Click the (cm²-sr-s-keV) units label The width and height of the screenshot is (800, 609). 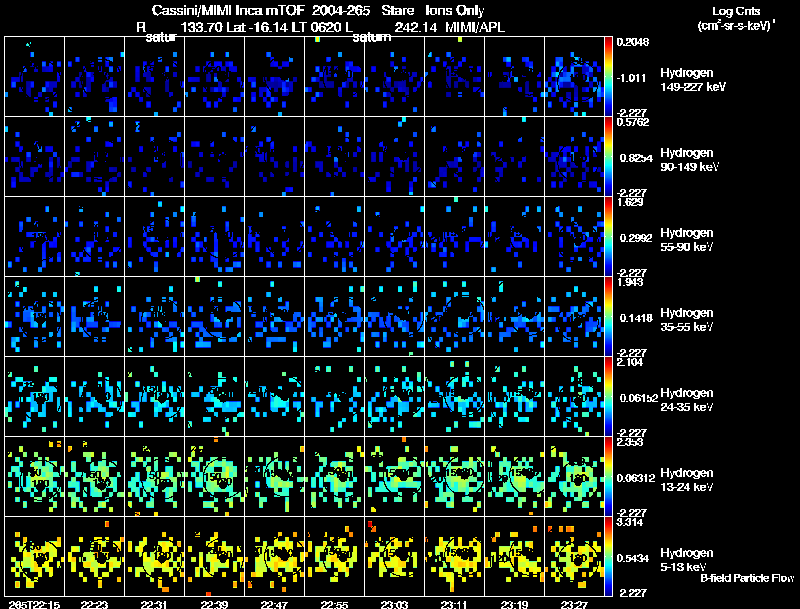pos(736,26)
